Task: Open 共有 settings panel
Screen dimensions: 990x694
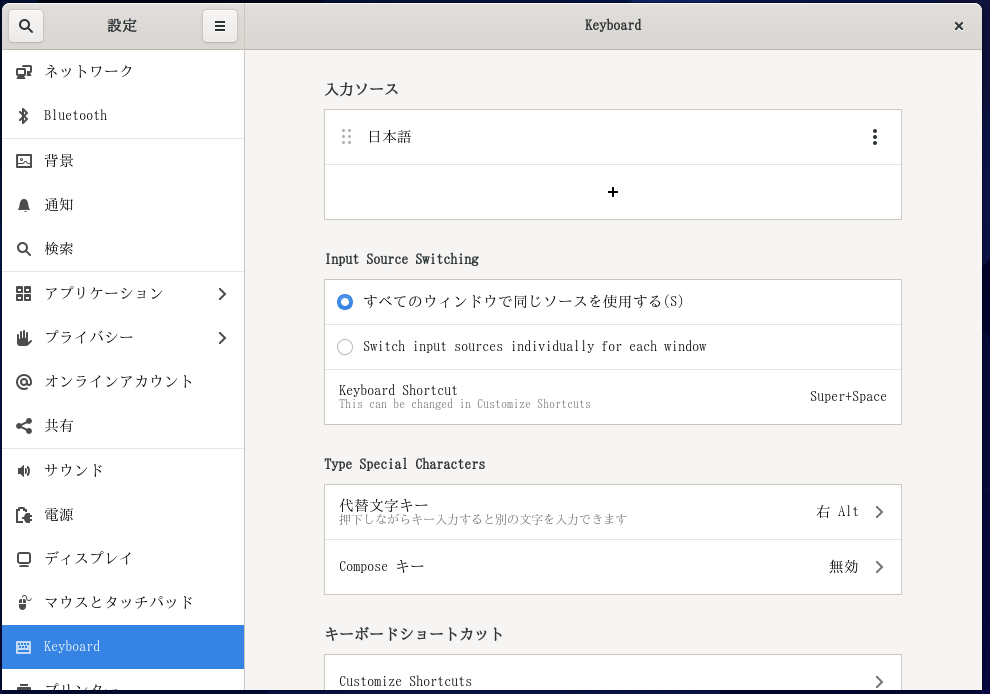Action: click(123, 426)
